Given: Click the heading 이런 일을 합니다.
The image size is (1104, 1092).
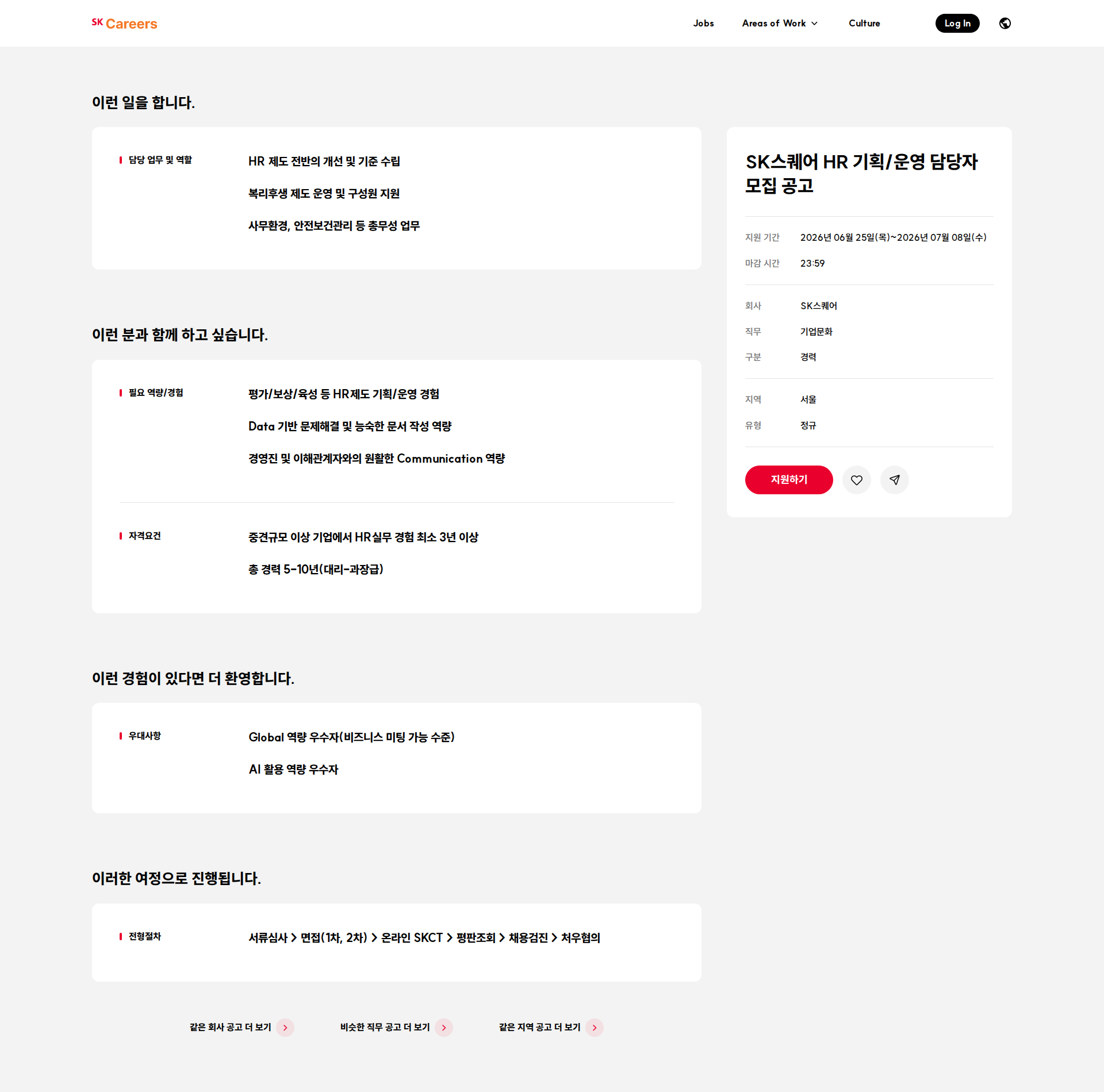Looking at the screenshot, I should (x=143, y=102).
